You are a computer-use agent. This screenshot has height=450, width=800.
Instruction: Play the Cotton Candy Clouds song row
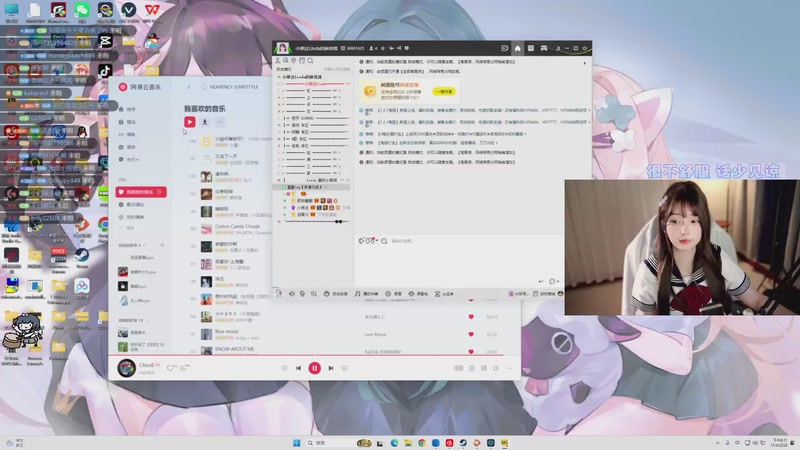click(x=237, y=229)
